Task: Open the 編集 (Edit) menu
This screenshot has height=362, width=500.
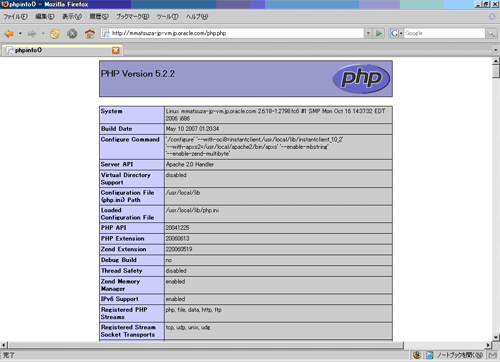Action: tap(45, 16)
